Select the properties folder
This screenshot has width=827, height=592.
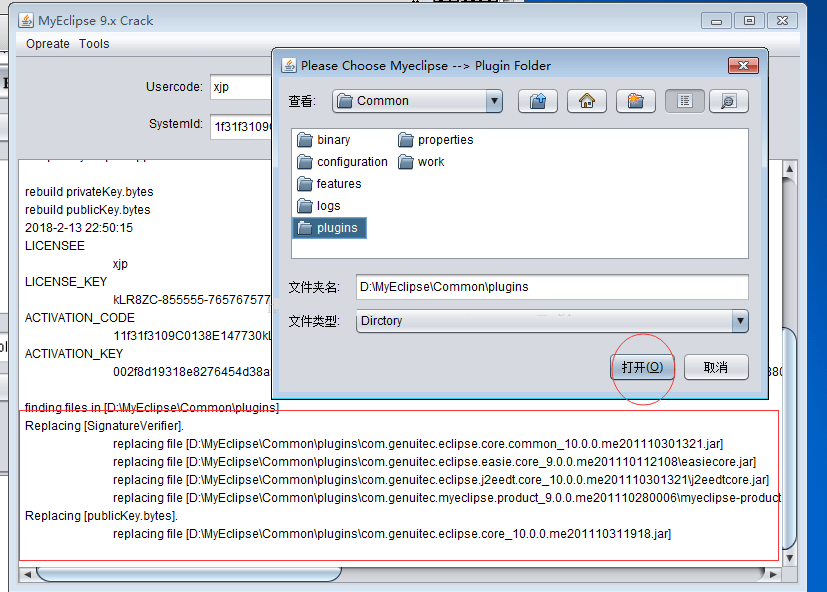pos(436,140)
